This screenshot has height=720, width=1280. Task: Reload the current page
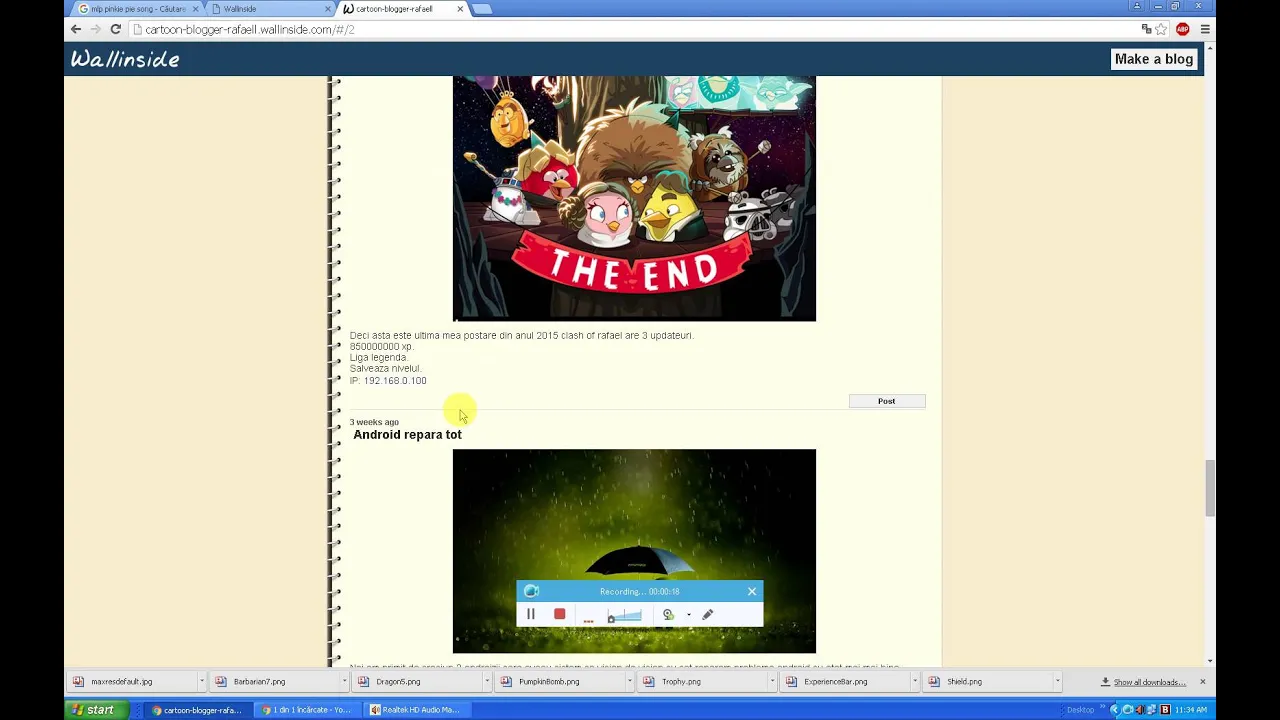point(115,30)
